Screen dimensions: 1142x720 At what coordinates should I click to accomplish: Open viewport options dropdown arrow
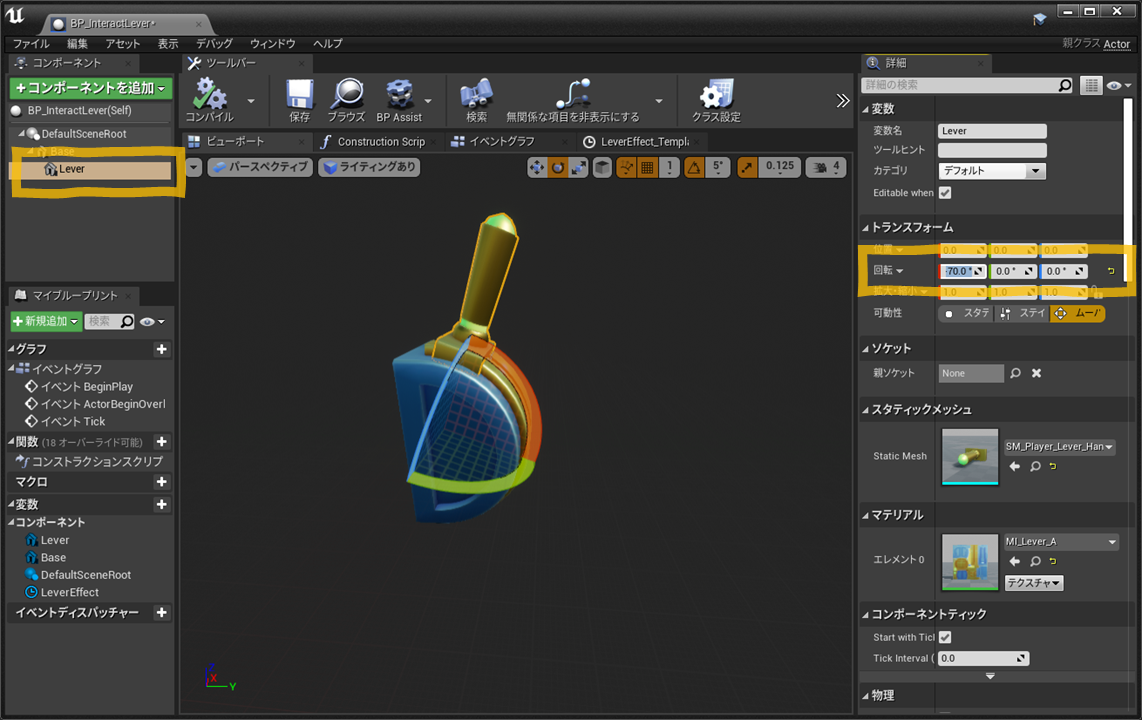(x=194, y=167)
